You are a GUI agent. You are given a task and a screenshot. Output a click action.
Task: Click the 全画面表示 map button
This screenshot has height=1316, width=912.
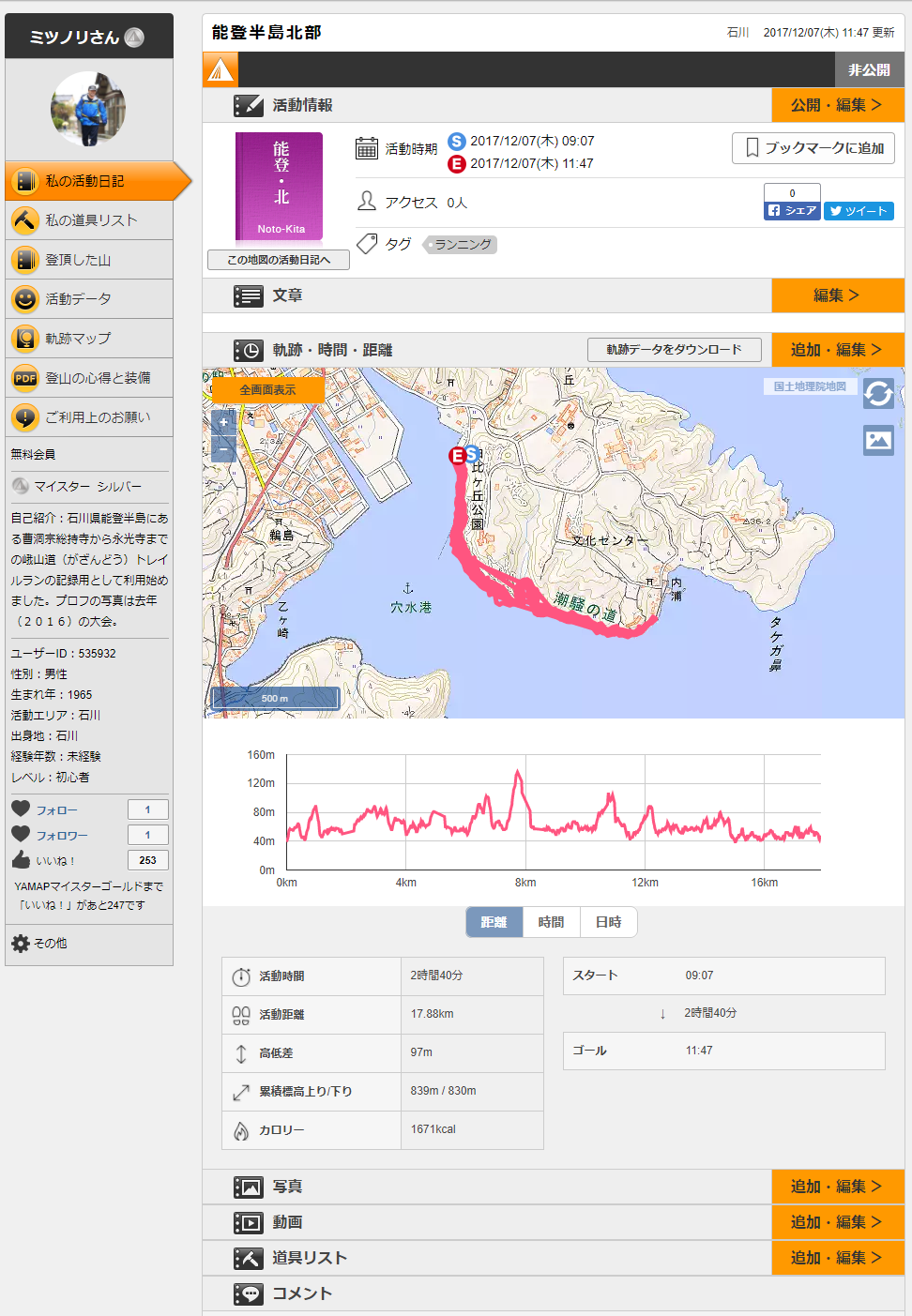click(x=267, y=390)
